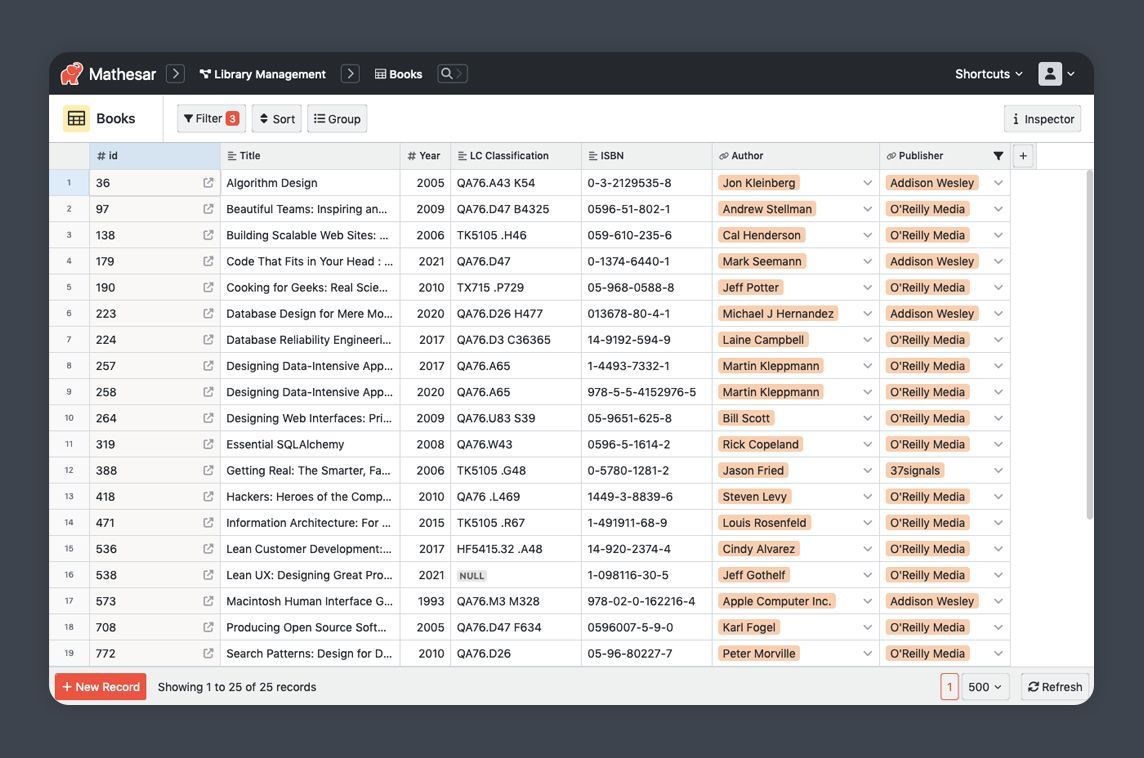The image size is (1144, 758).
Task: Open the Inspector panel
Action: [1043, 119]
